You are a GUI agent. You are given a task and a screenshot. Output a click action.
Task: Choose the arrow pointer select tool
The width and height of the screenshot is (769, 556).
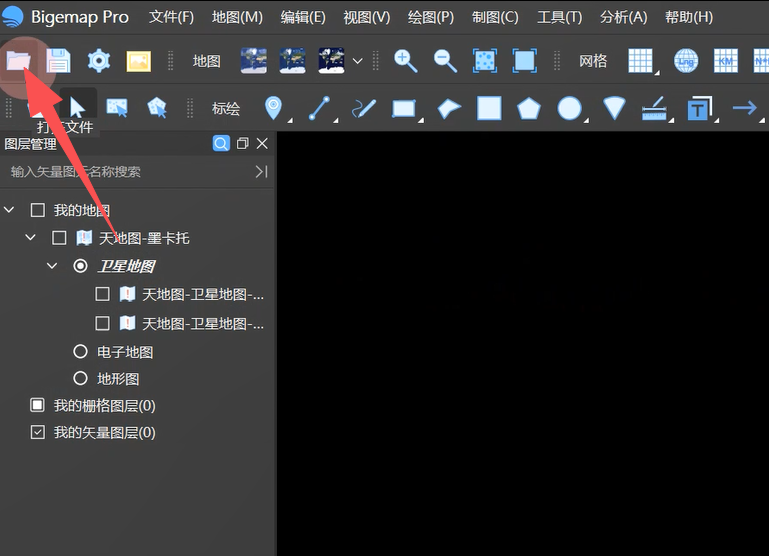pos(77,107)
